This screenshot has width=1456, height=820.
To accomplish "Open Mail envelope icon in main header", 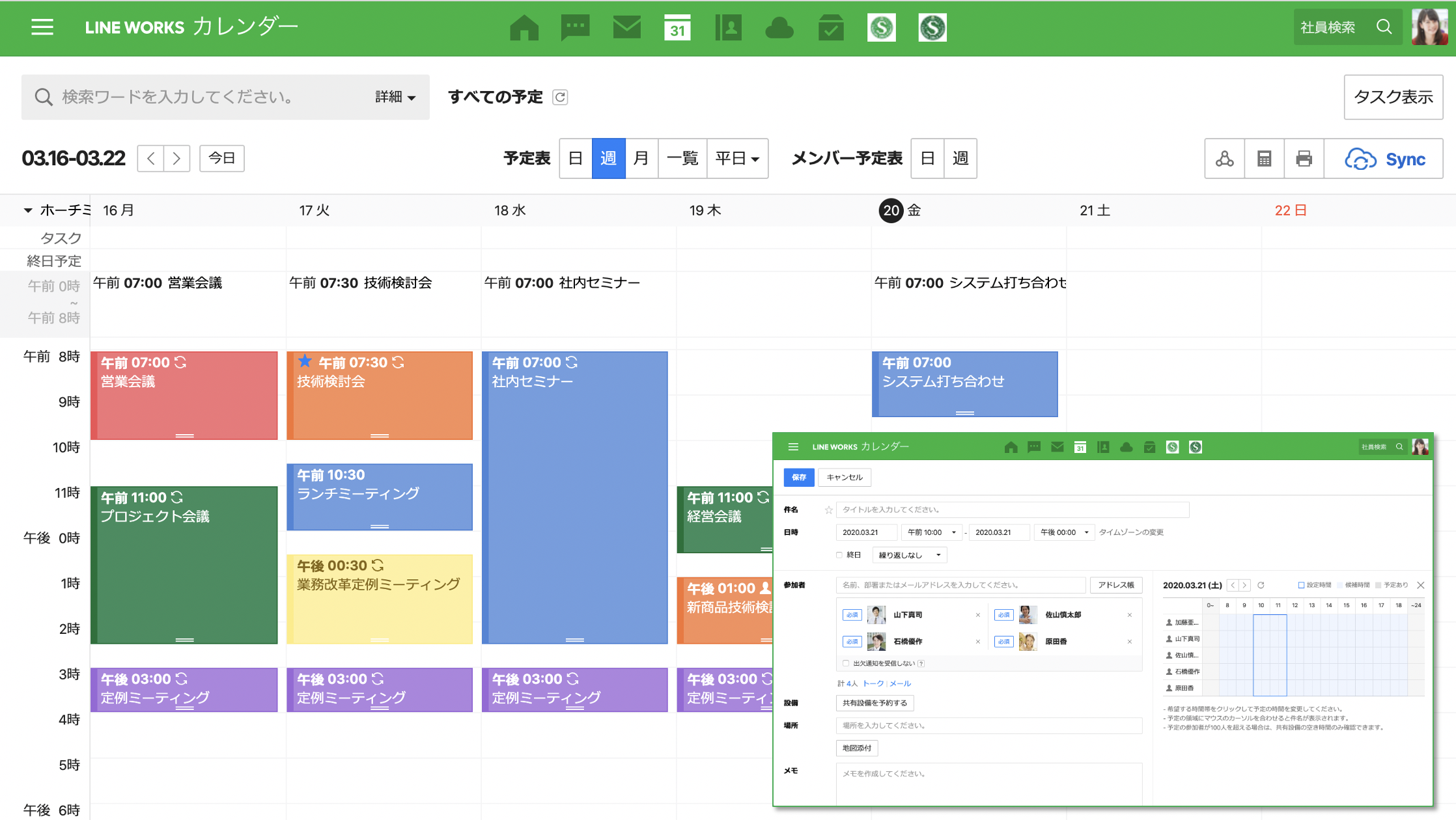I will tap(626, 27).
